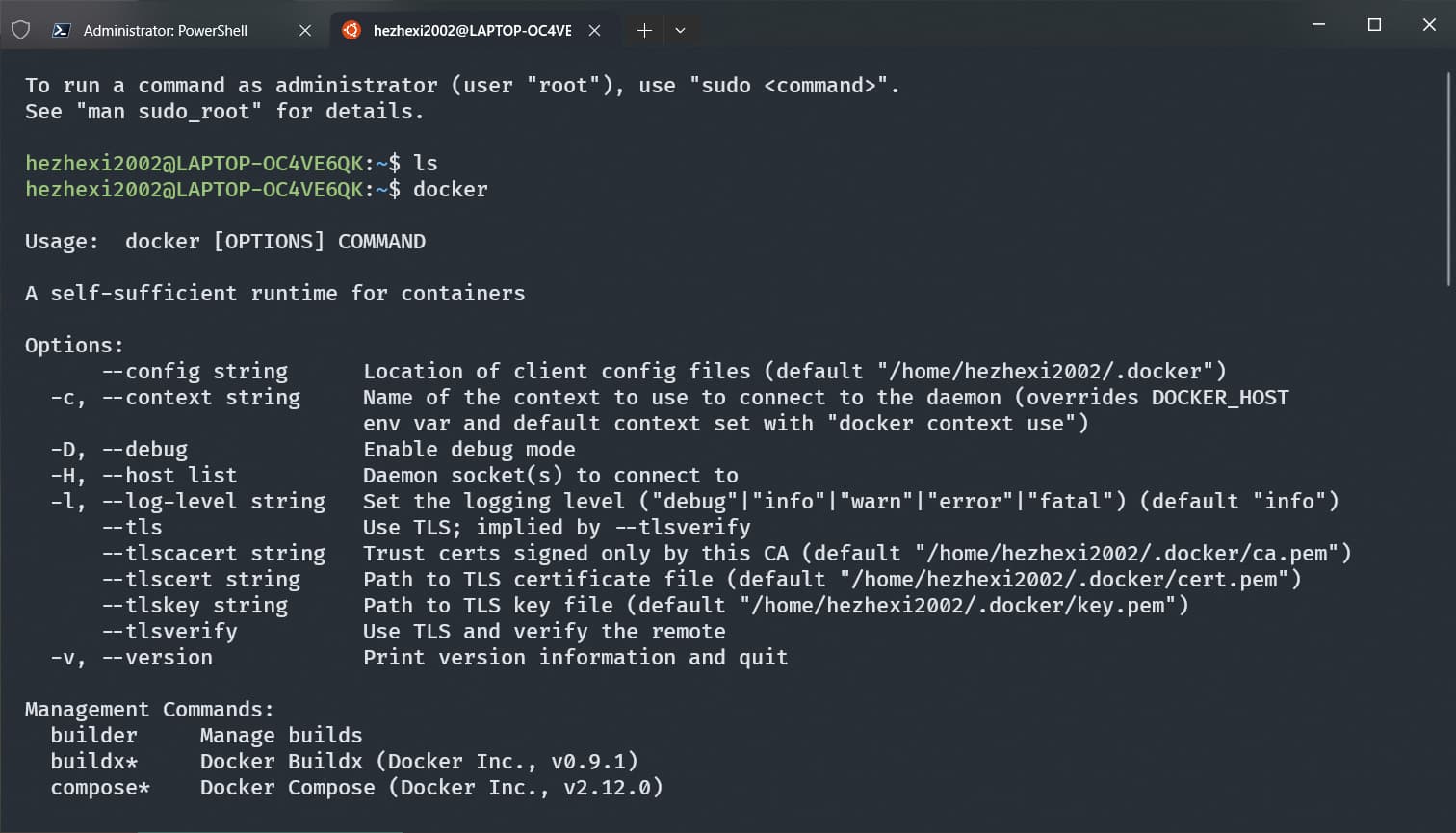Click the compose* command entry

99,787
